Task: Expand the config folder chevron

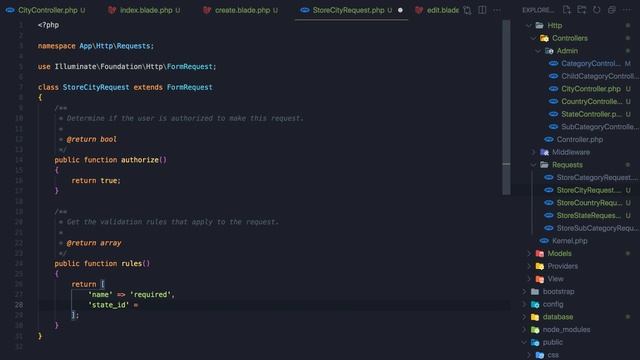Action: pos(524,304)
